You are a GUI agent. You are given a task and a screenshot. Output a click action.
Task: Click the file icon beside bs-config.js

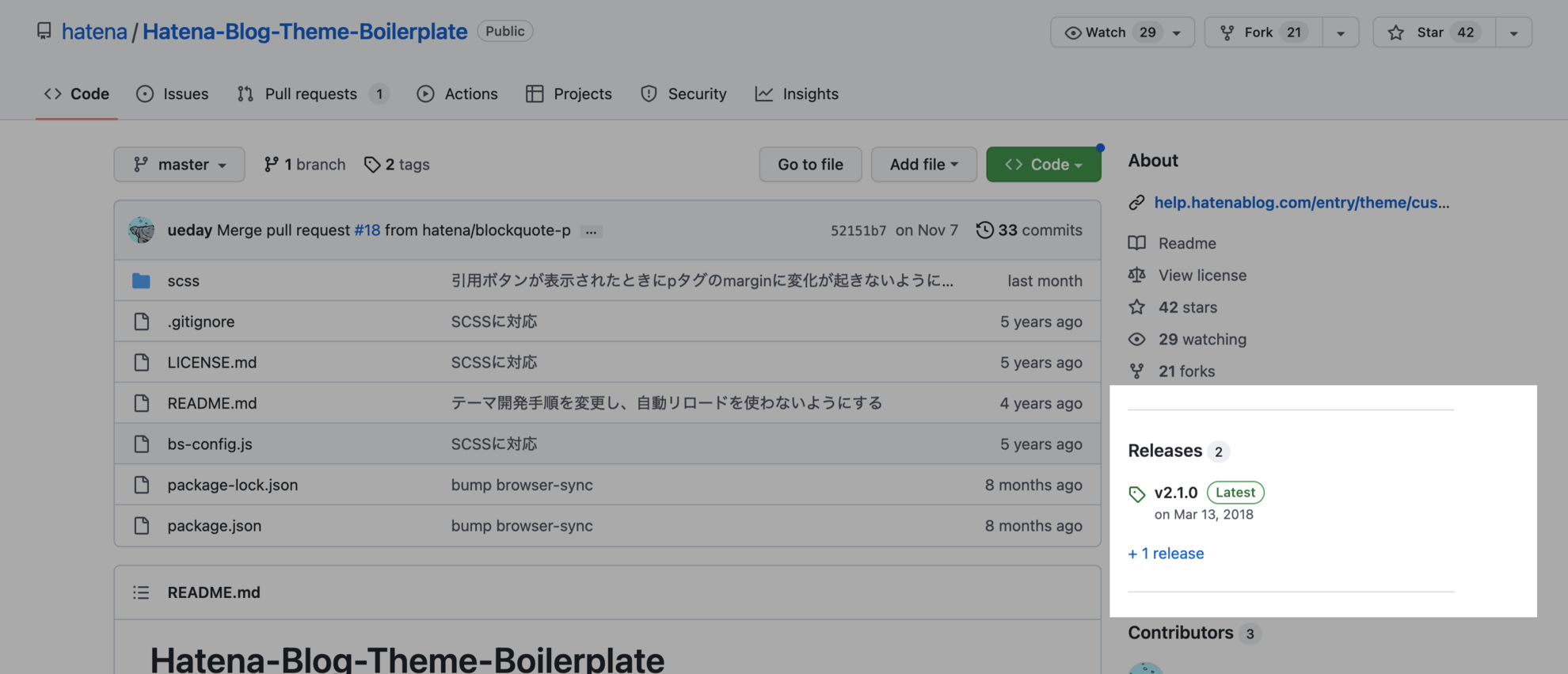pyautogui.click(x=141, y=444)
